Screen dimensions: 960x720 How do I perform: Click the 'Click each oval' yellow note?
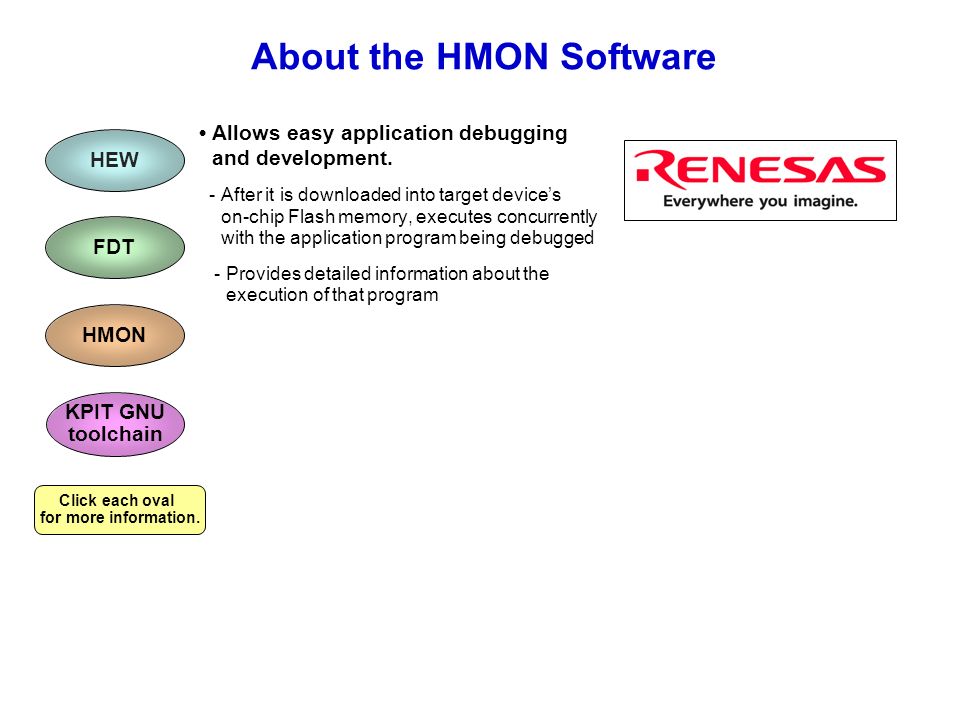coord(120,509)
